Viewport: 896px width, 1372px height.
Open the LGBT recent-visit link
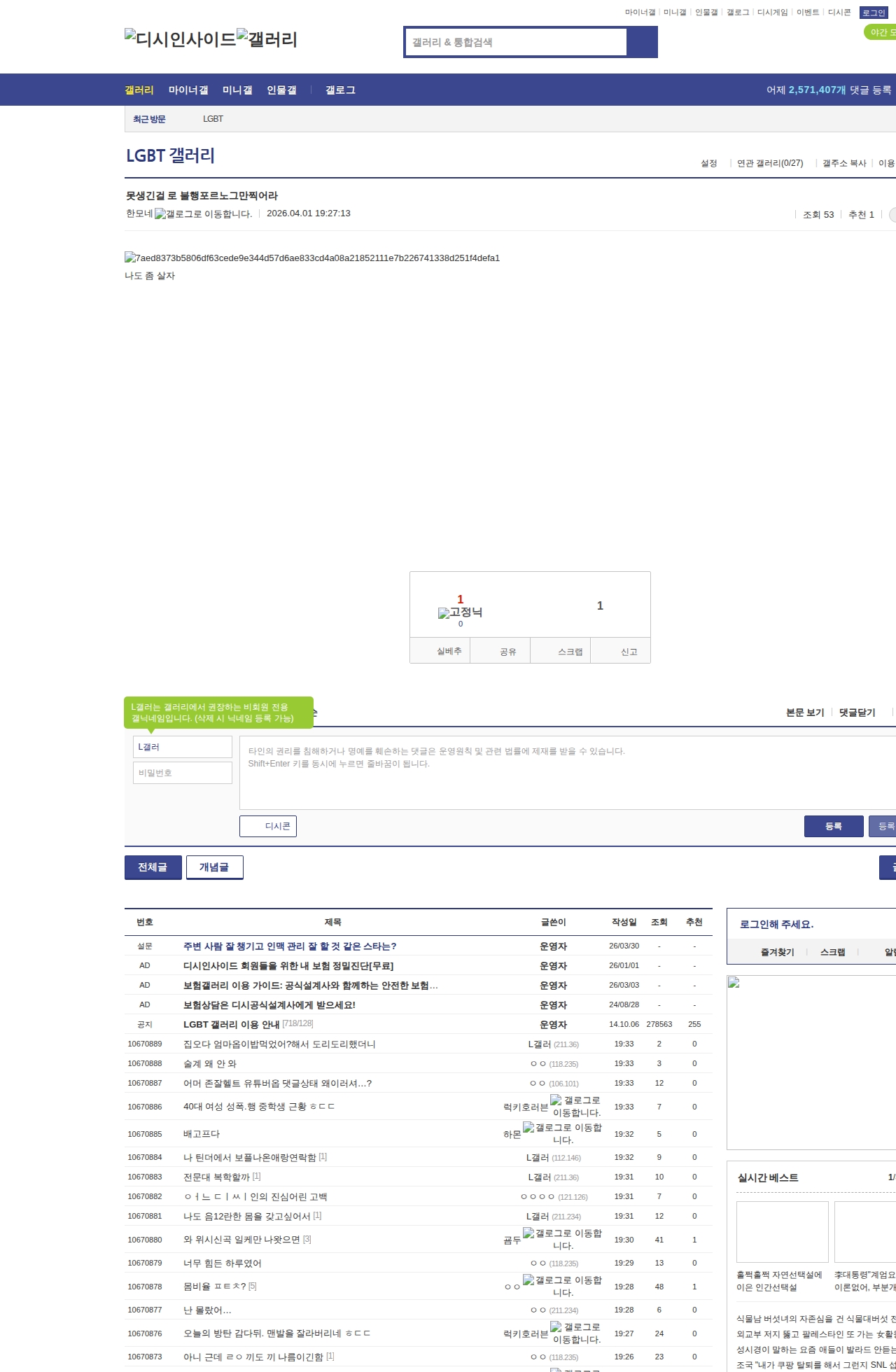point(213,119)
